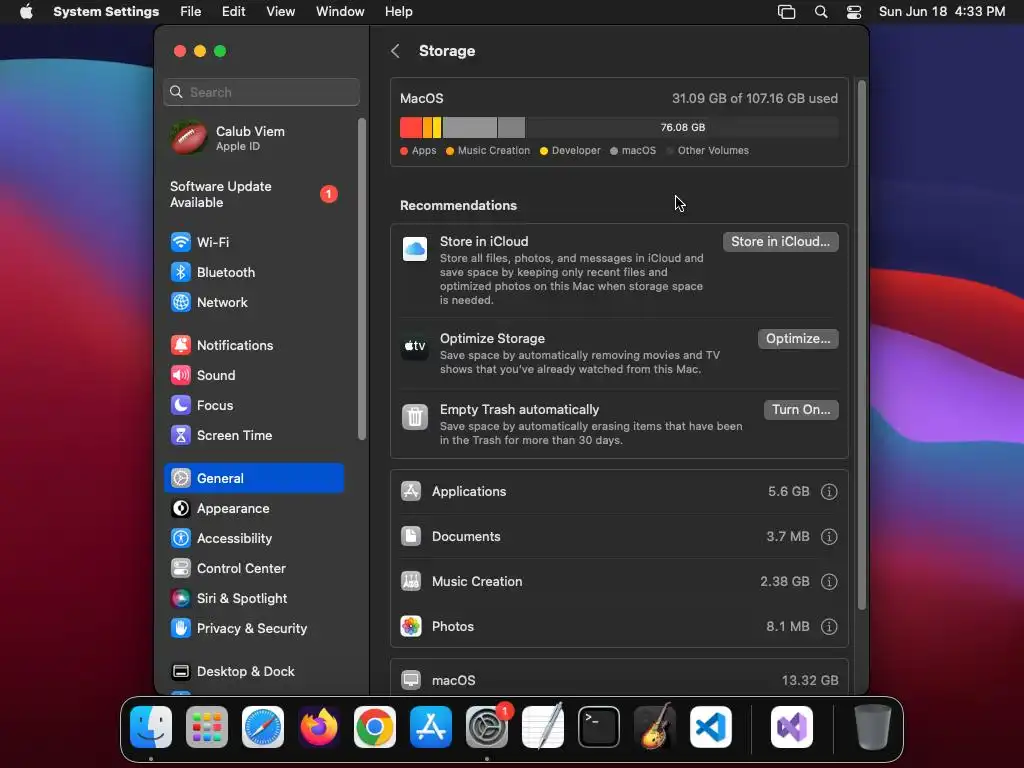Launch Visual Studio Code from Dock
The height and width of the screenshot is (768, 1024).
tap(711, 727)
